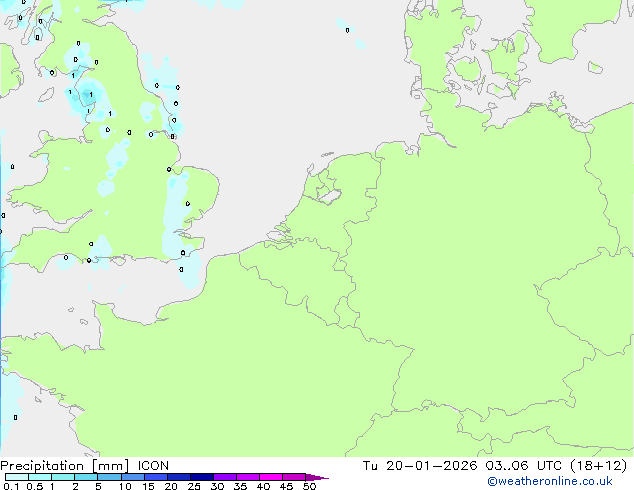Image resolution: width=634 pixels, height=490 pixels.
Task: Click the 0.5–1 mm legend color segment
Action: click(40, 477)
